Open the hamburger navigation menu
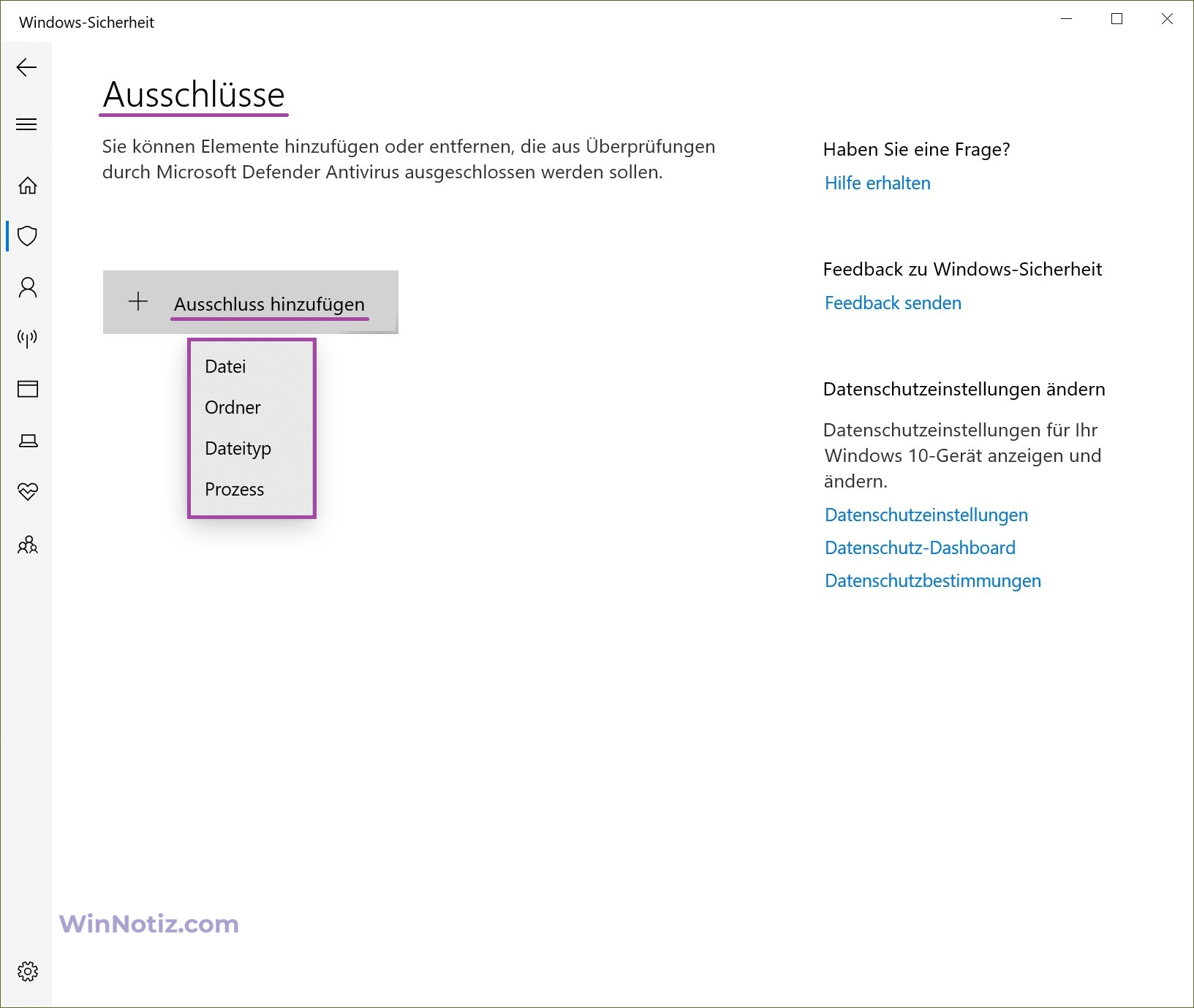Viewport: 1194px width, 1008px height. point(26,124)
